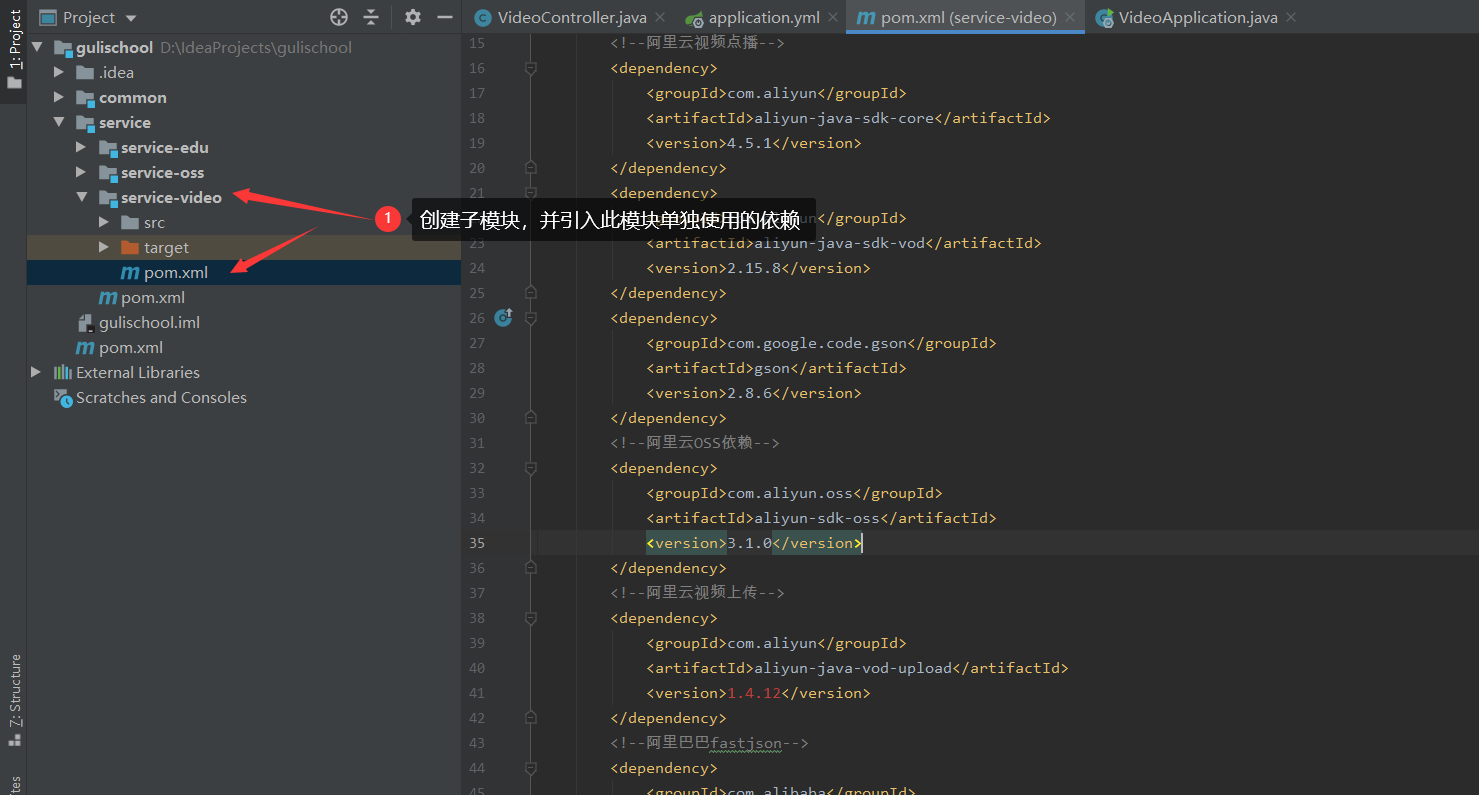Click the gutter bean icon on line 26
This screenshot has width=1479, height=795.
coord(504,318)
